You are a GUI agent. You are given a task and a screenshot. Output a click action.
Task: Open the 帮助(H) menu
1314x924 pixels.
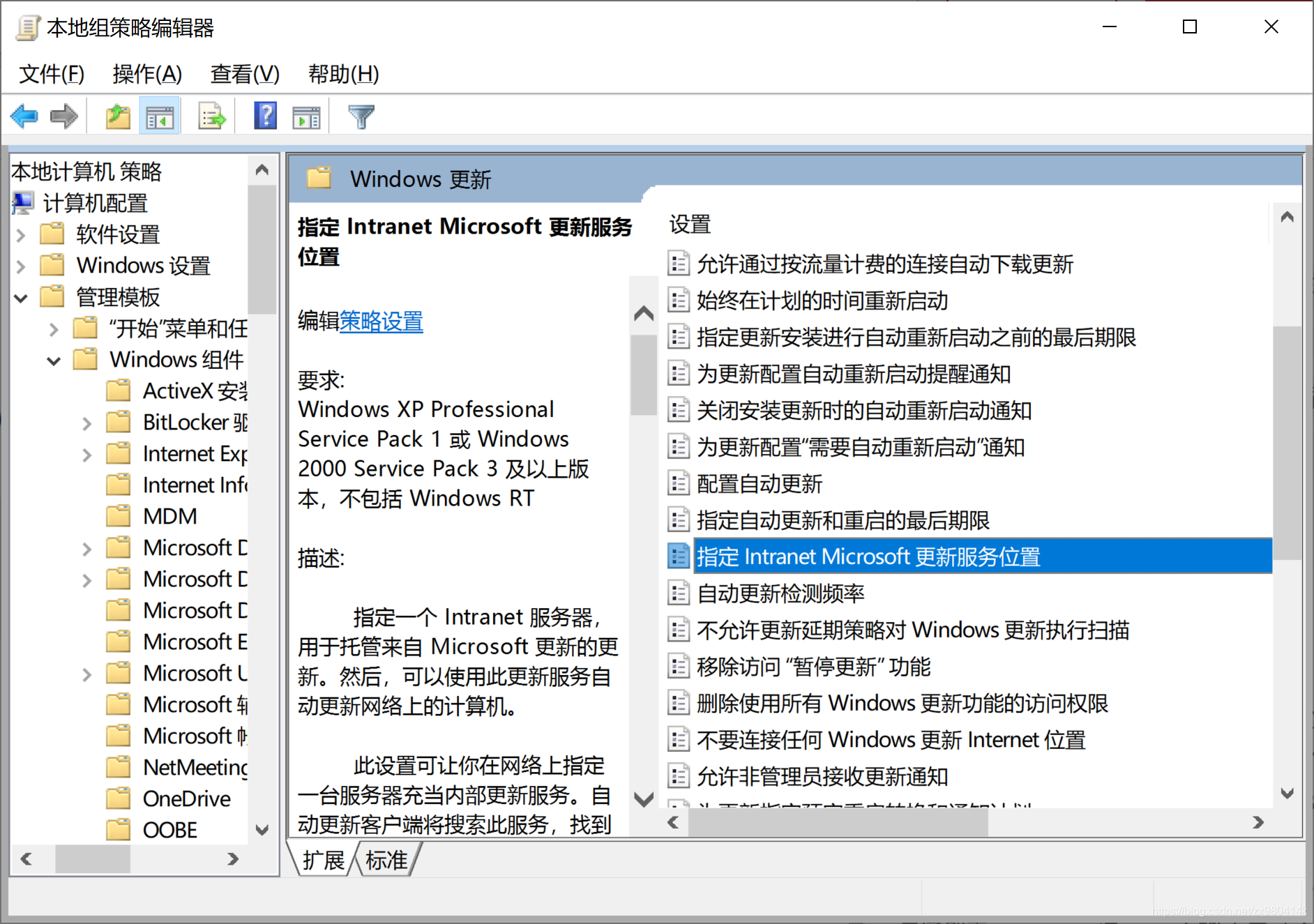(343, 73)
